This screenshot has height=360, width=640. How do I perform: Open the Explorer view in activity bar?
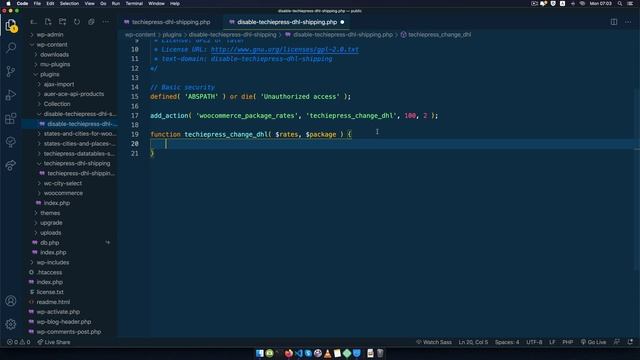(11, 26)
